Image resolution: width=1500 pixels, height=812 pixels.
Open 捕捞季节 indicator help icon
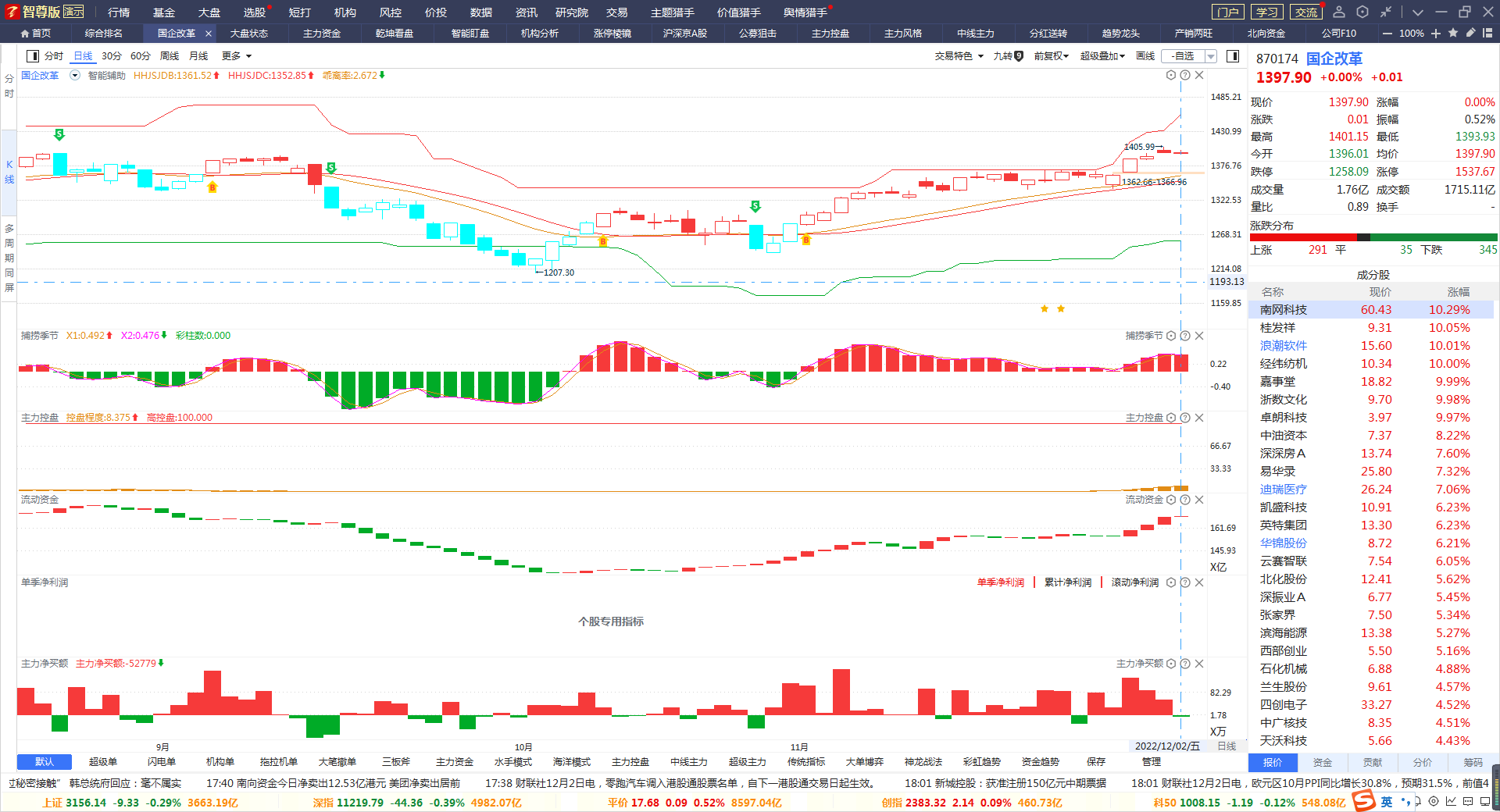pos(1185,336)
